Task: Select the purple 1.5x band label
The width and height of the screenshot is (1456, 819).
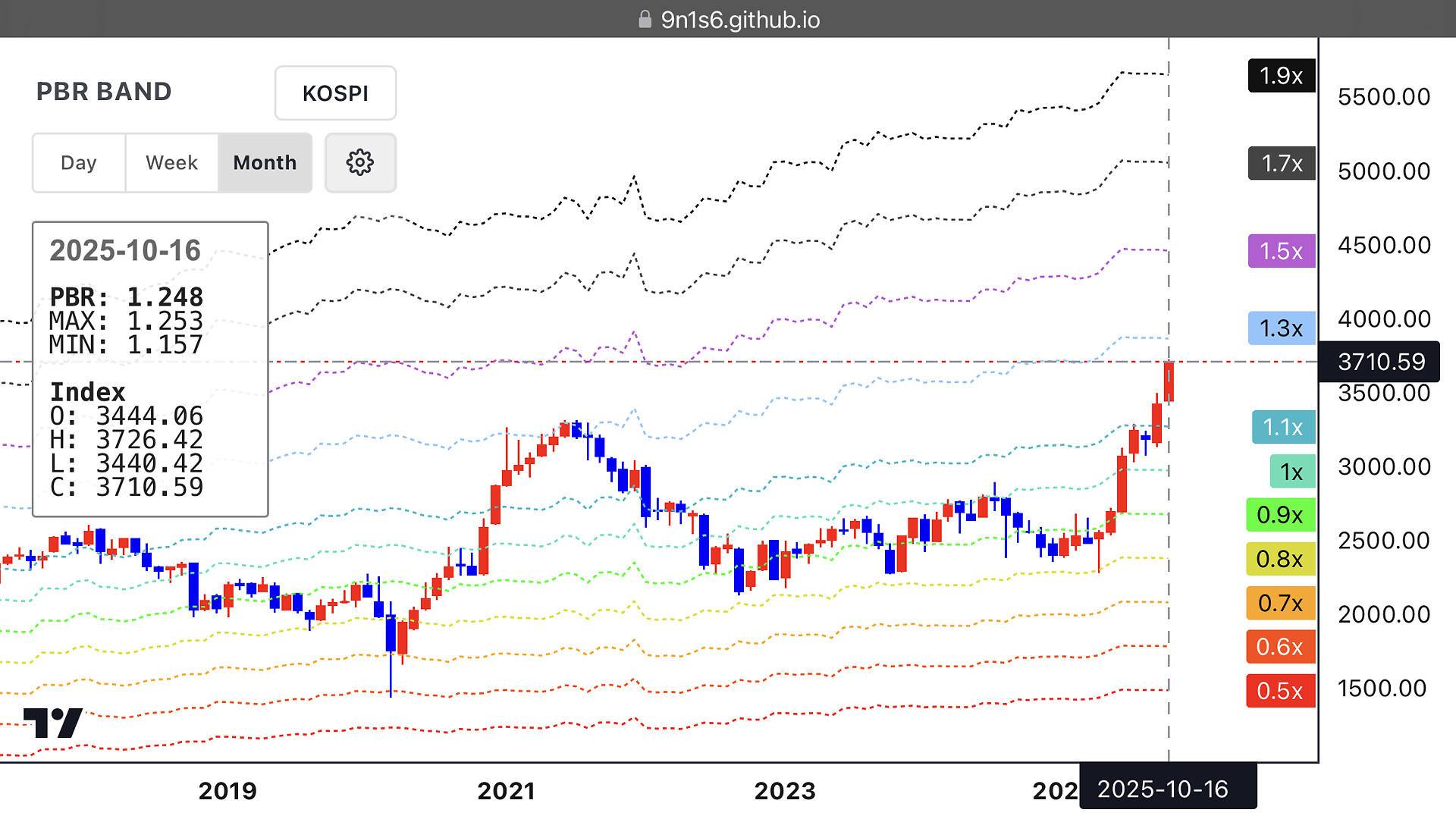Action: [1281, 251]
